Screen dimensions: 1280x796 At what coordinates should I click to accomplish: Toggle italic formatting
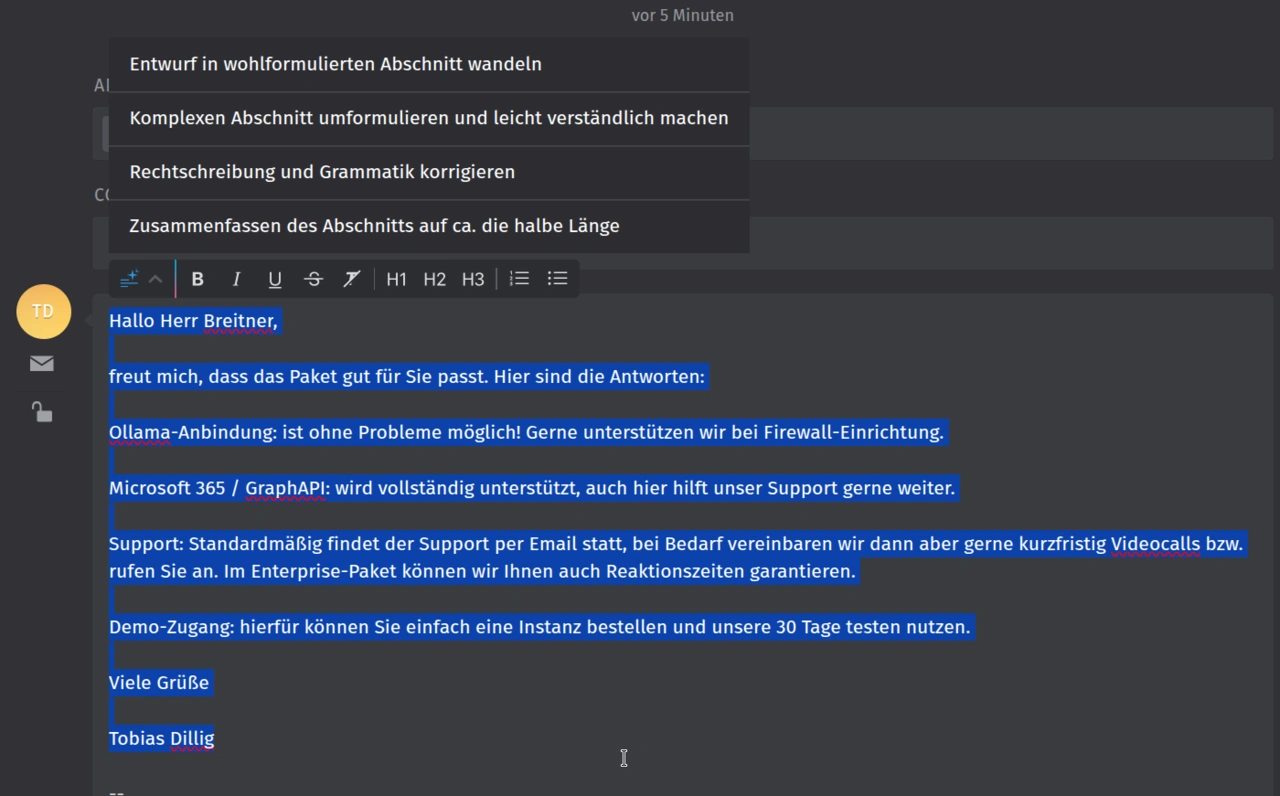click(x=236, y=279)
